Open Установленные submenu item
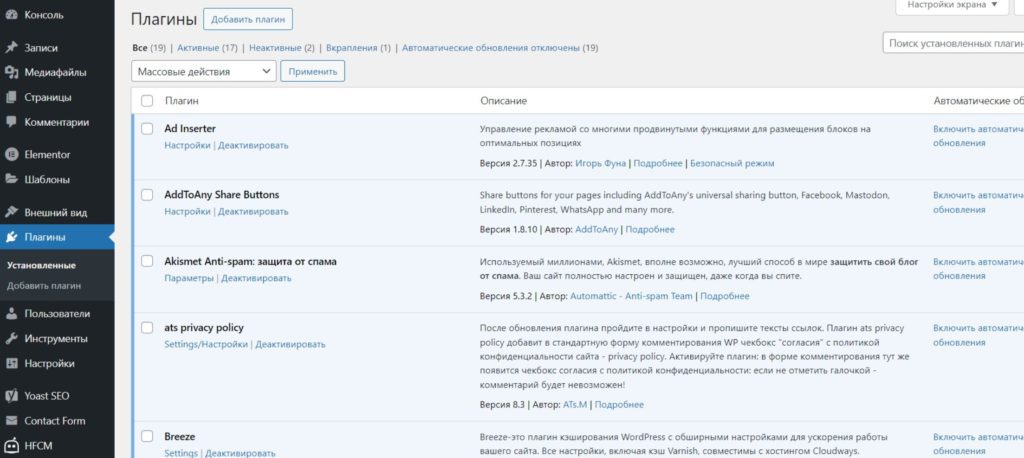Image resolution: width=1024 pixels, height=458 pixels. 41,266
